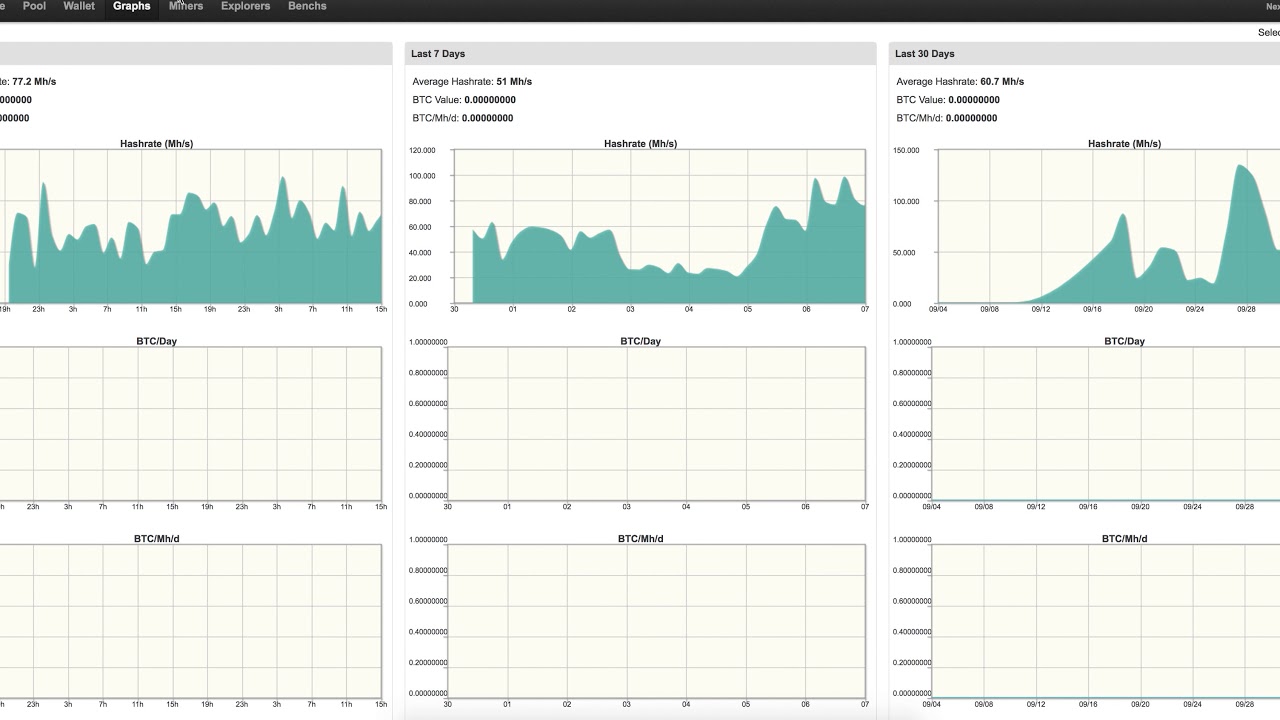Click the Last 30 Days BTC/Day chart

click(x=1106, y=424)
